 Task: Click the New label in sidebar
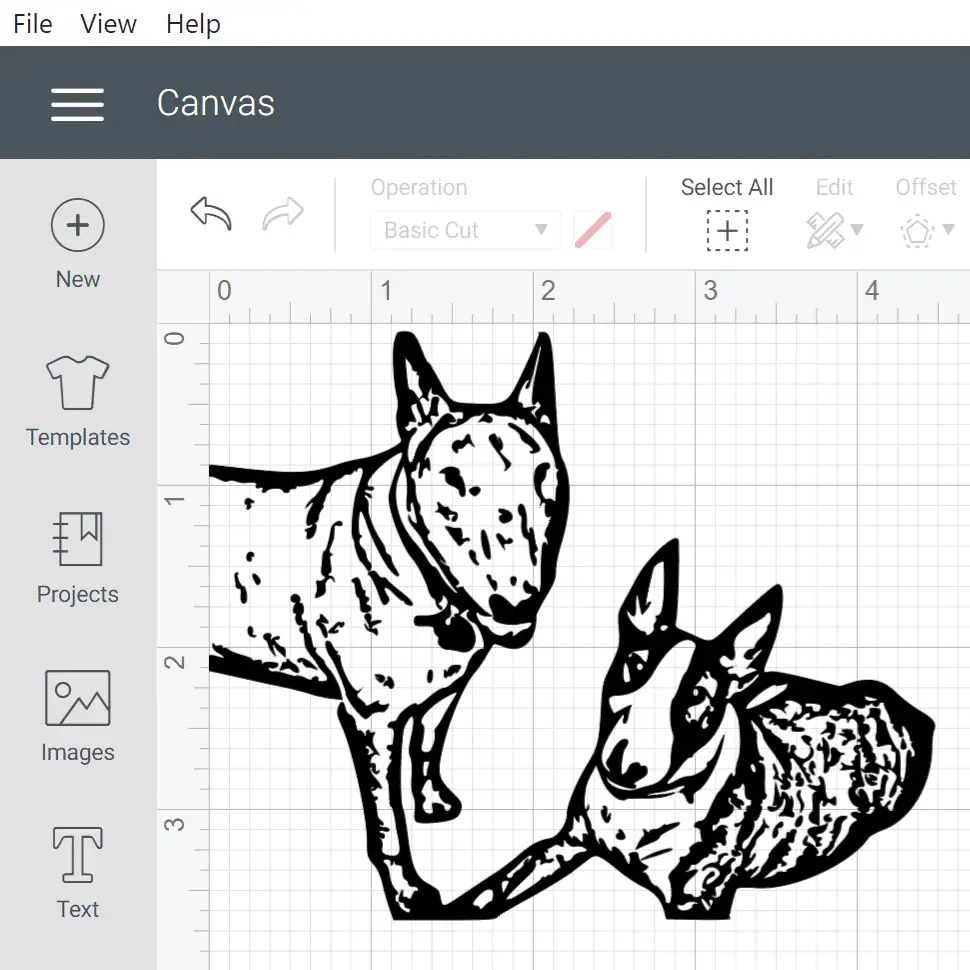(x=78, y=280)
